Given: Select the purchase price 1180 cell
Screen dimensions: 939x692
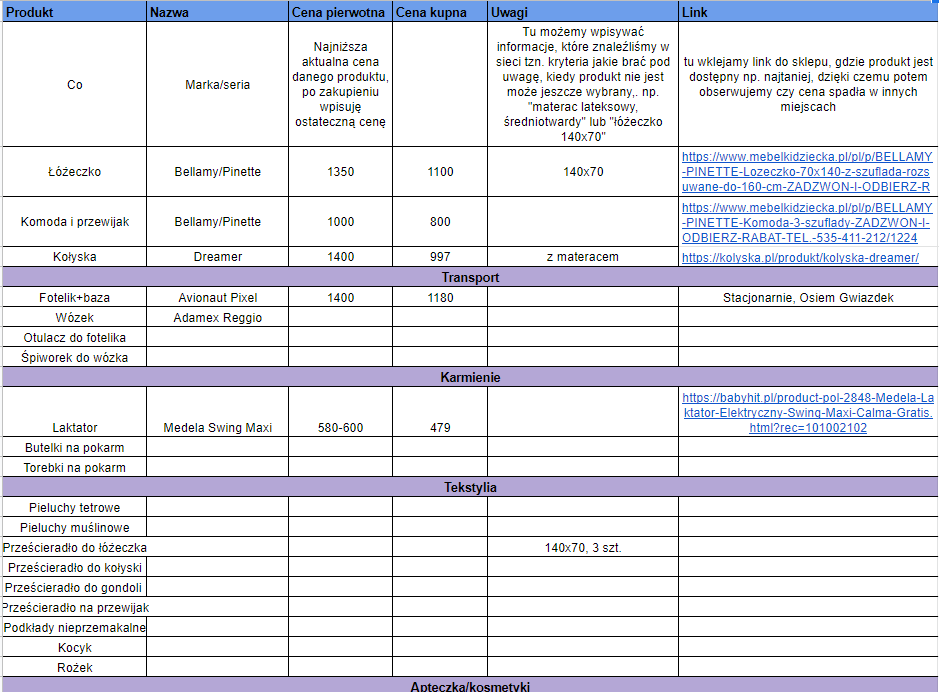Looking at the screenshot, I should click(440, 298).
